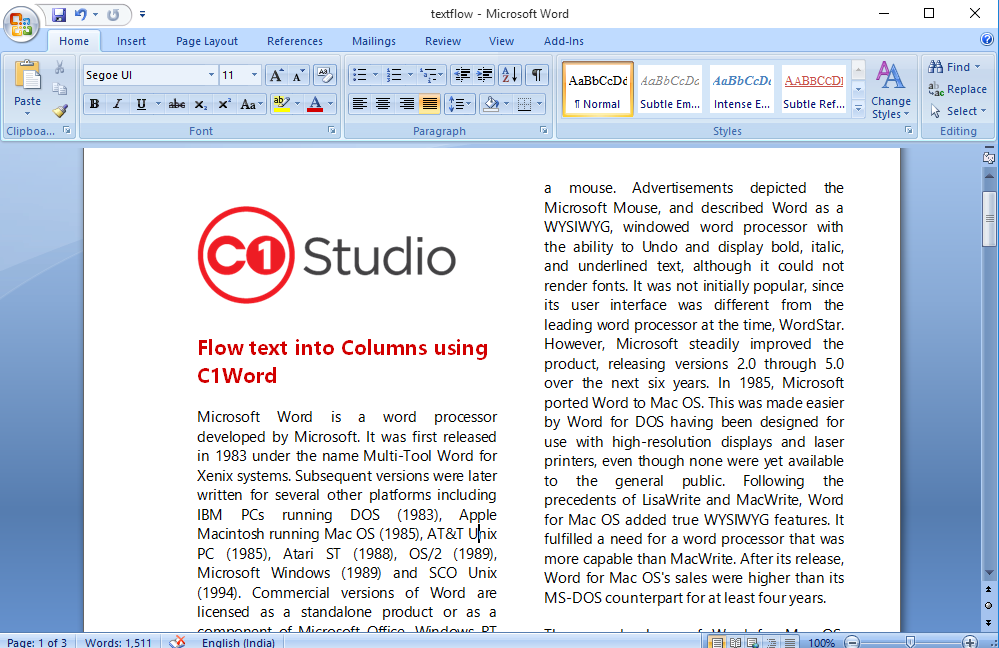Switch to the Page Layout tab
Viewport: 999px width, 648px height.
(206, 41)
